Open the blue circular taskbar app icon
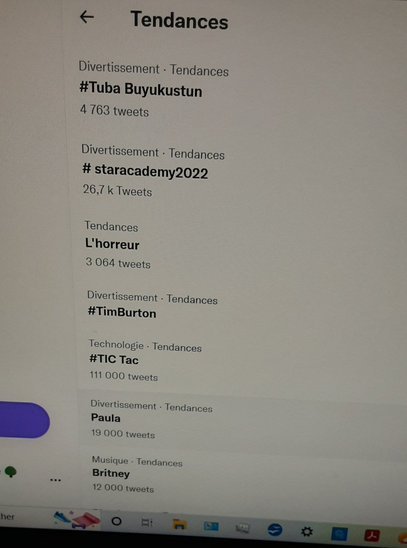The height and width of the screenshot is (548, 407). coord(275,530)
